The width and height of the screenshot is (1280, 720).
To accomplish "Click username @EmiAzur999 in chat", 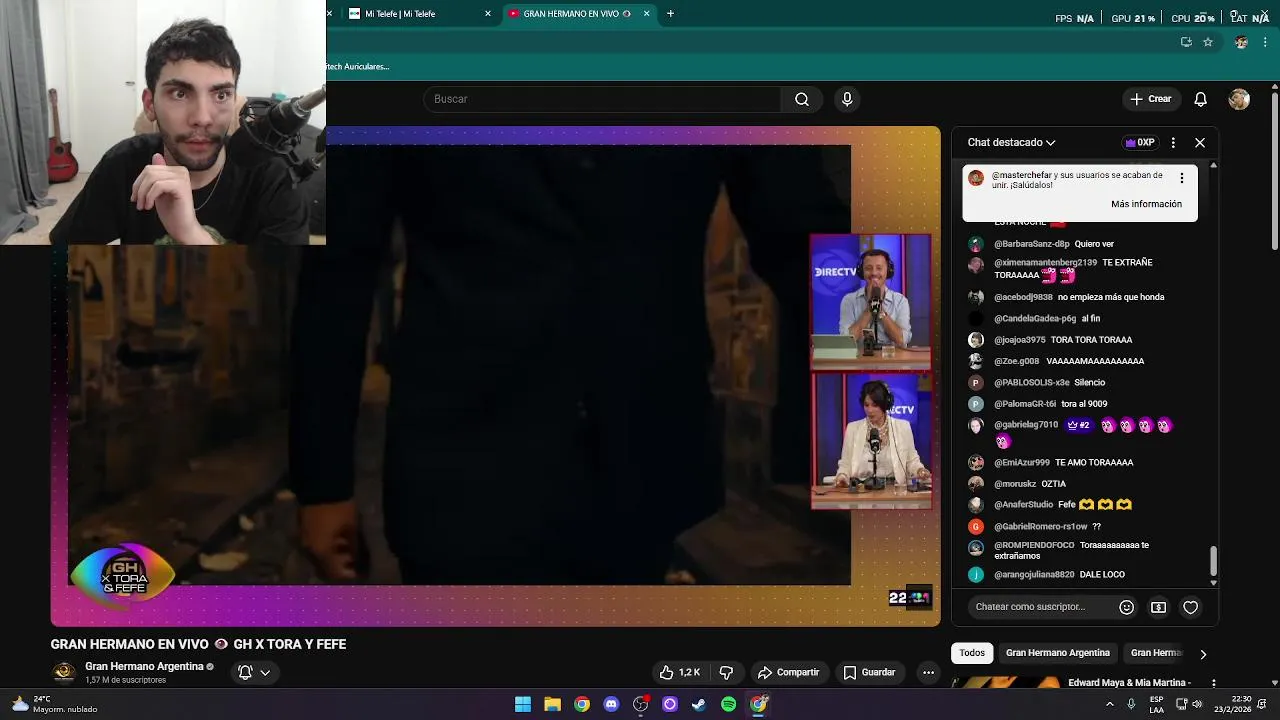I will (1022, 463).
